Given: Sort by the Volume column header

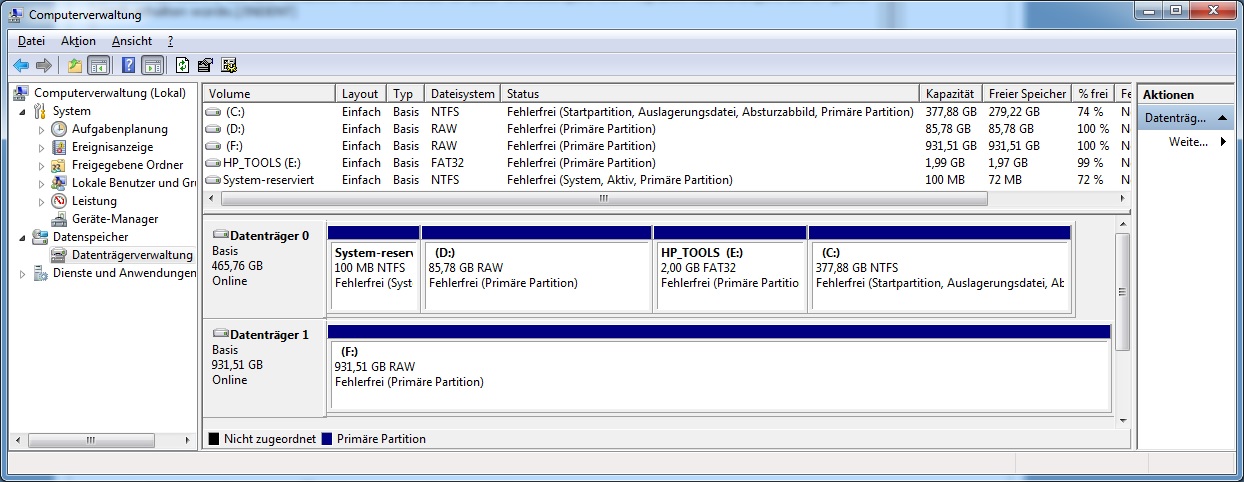Looking at the screenshot, I should tap(269, 93).
